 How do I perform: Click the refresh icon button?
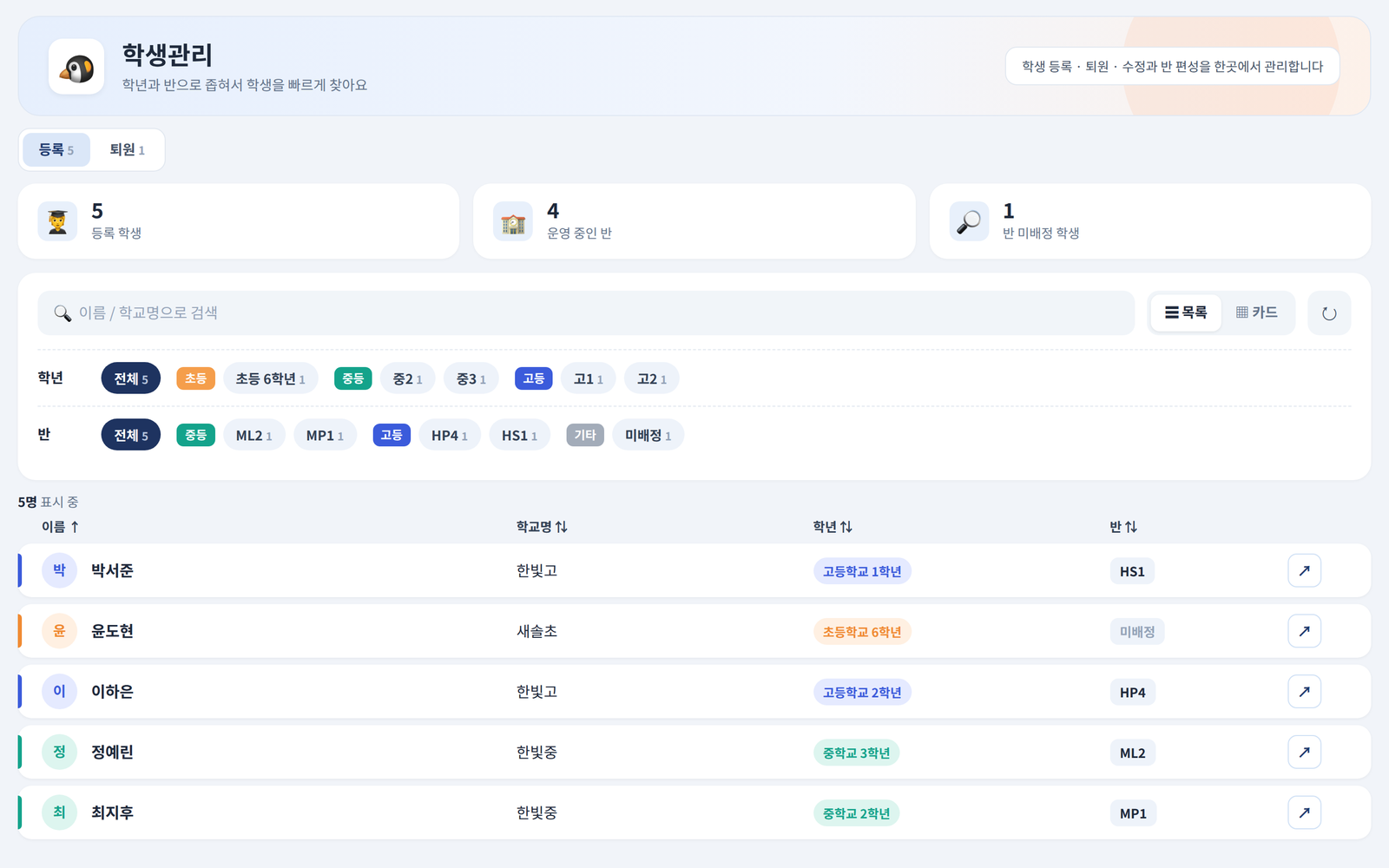[x=1329, y=313]
